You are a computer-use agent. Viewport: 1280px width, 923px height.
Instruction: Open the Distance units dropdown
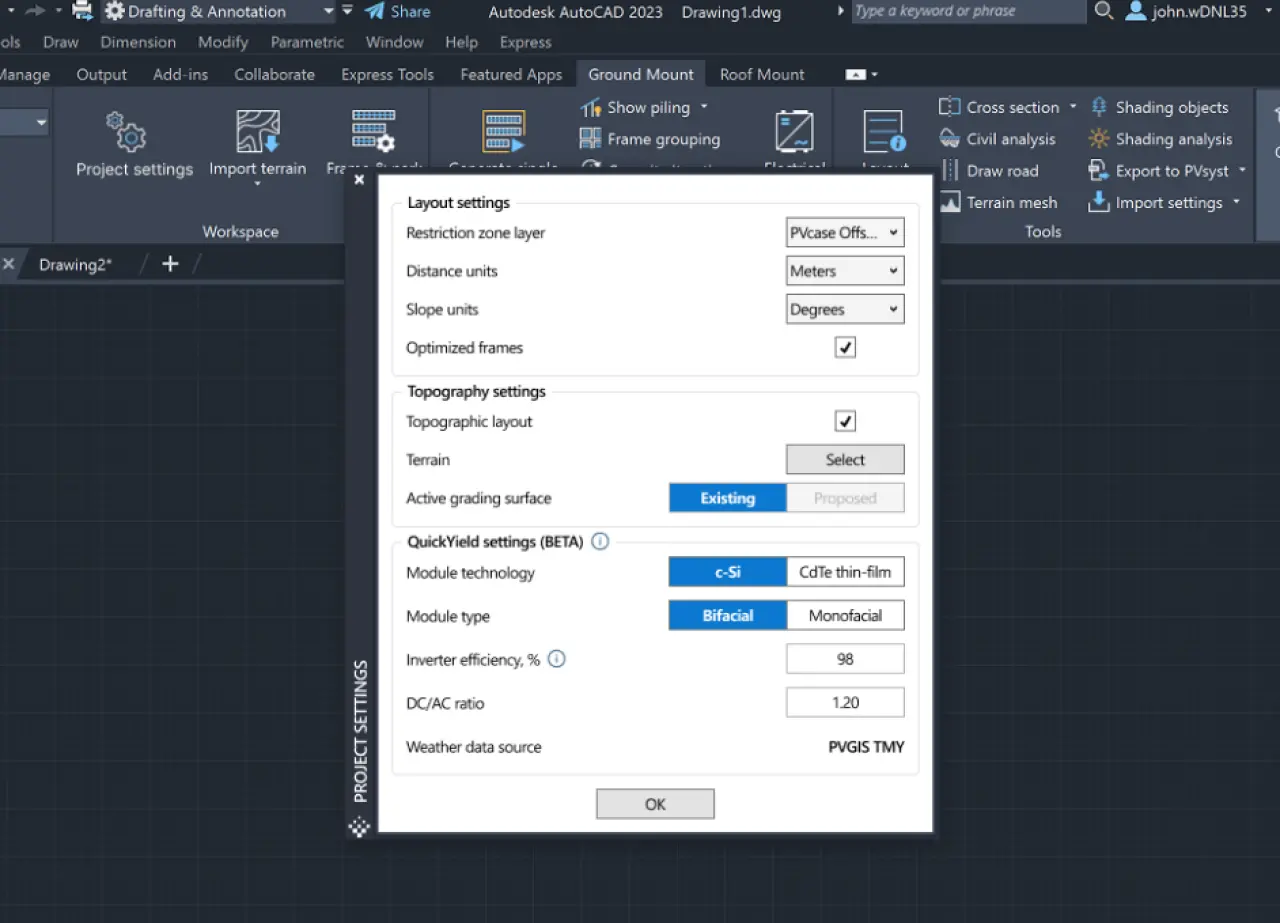[x=845, y=270]
